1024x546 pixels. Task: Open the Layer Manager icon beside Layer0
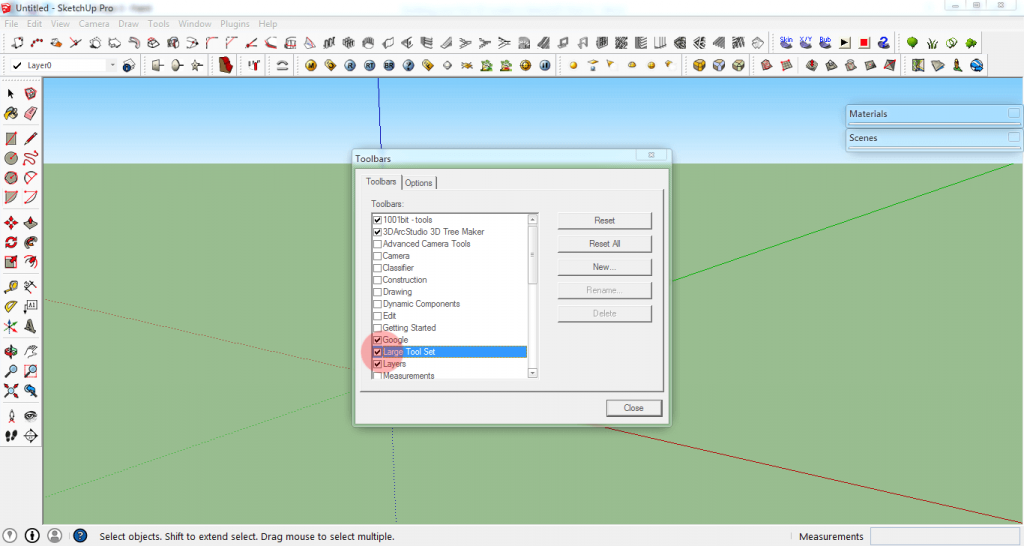tap(129, 65)
